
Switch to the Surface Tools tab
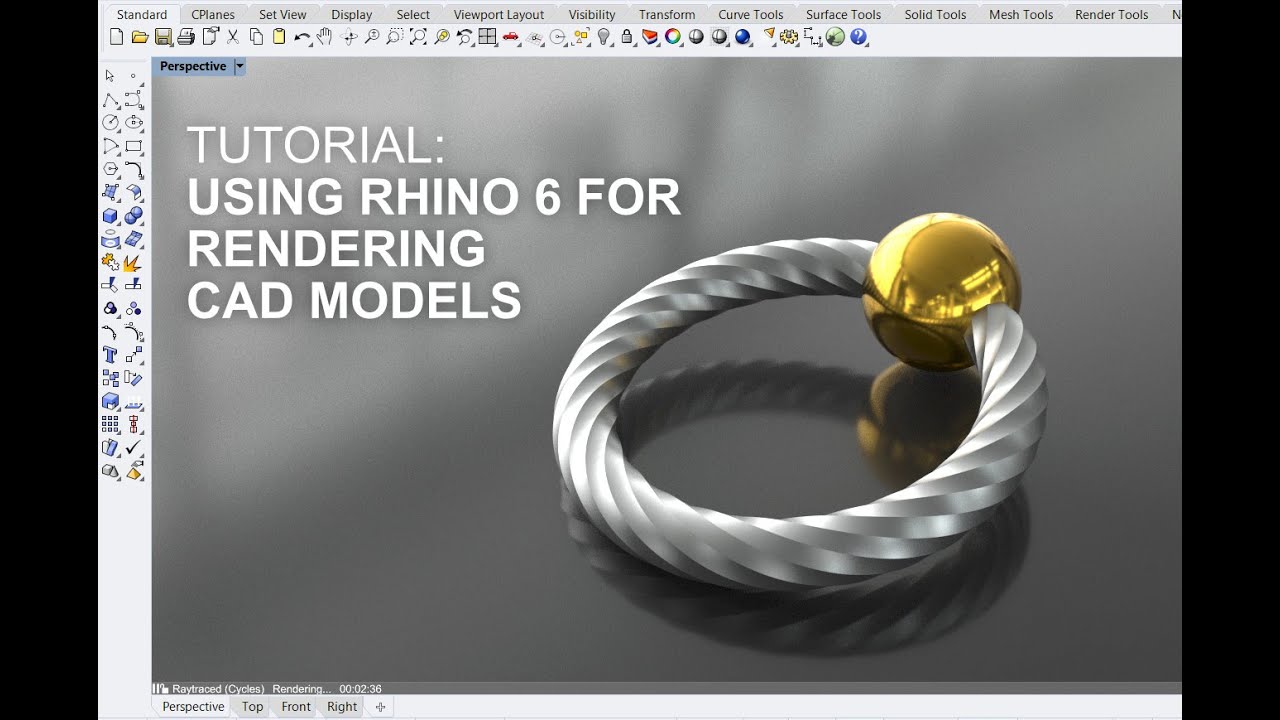(x=844, y=15)
